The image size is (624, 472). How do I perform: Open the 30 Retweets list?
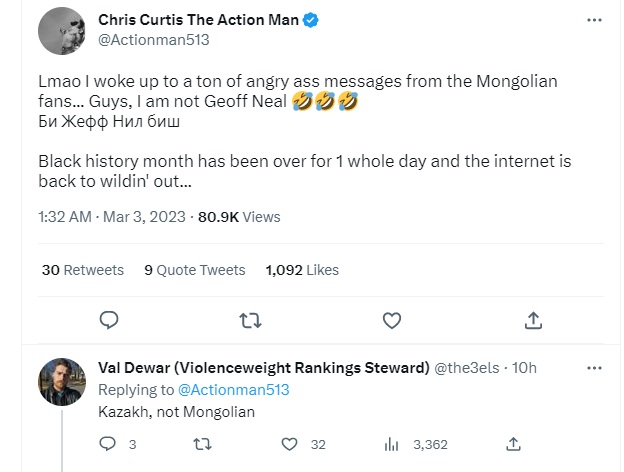(x=83, y=270)
